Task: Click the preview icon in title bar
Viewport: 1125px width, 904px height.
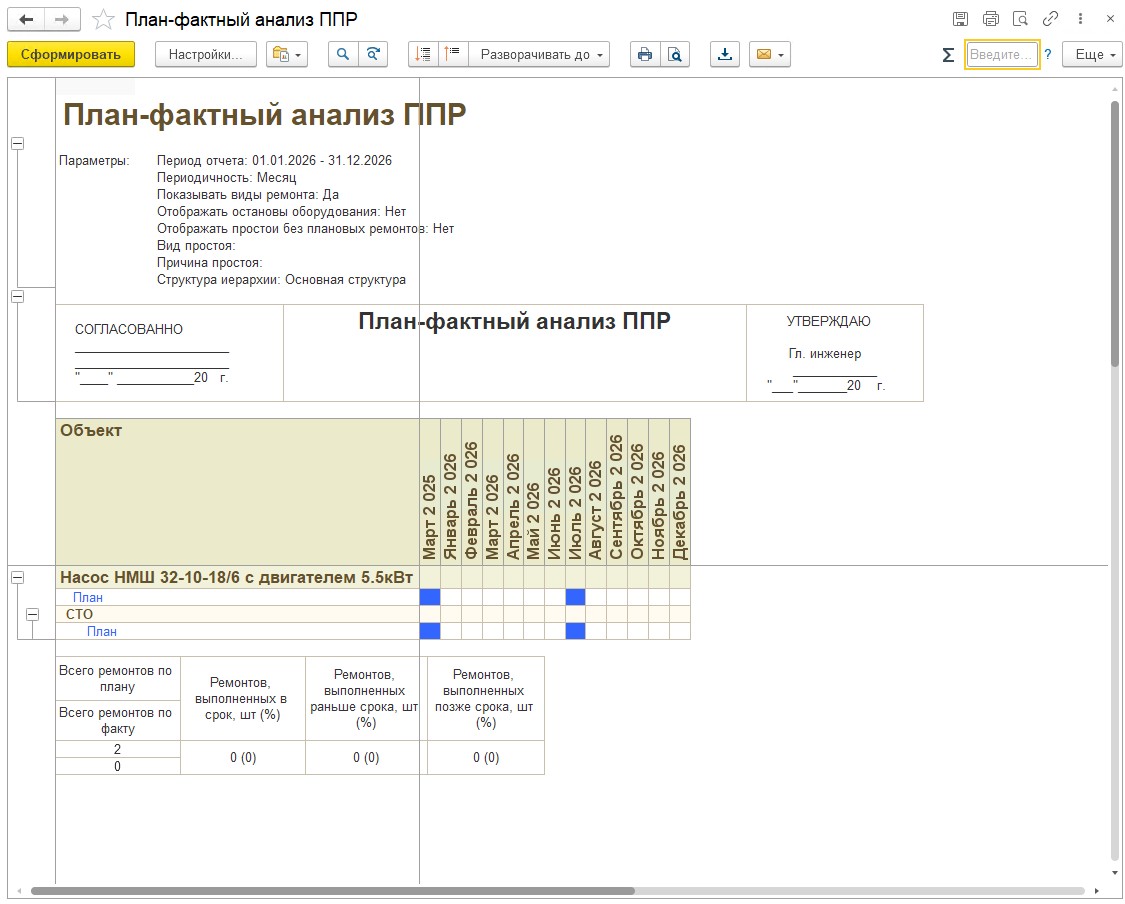Action: (1020, 19)
